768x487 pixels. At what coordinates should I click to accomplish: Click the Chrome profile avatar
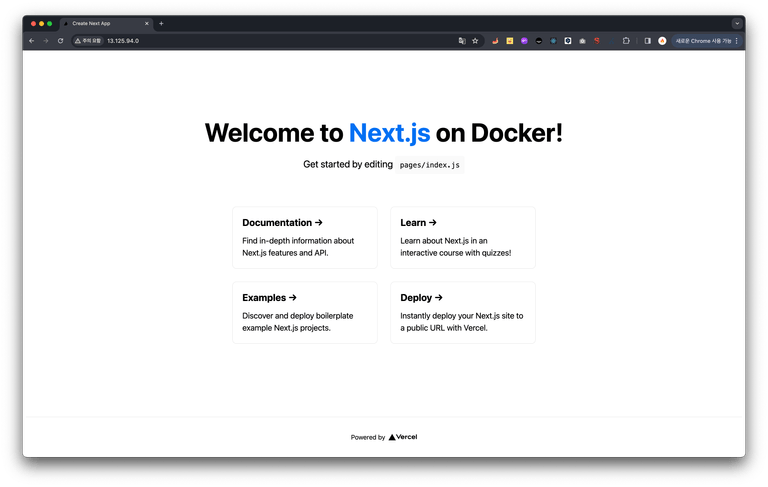pos(662,41)
